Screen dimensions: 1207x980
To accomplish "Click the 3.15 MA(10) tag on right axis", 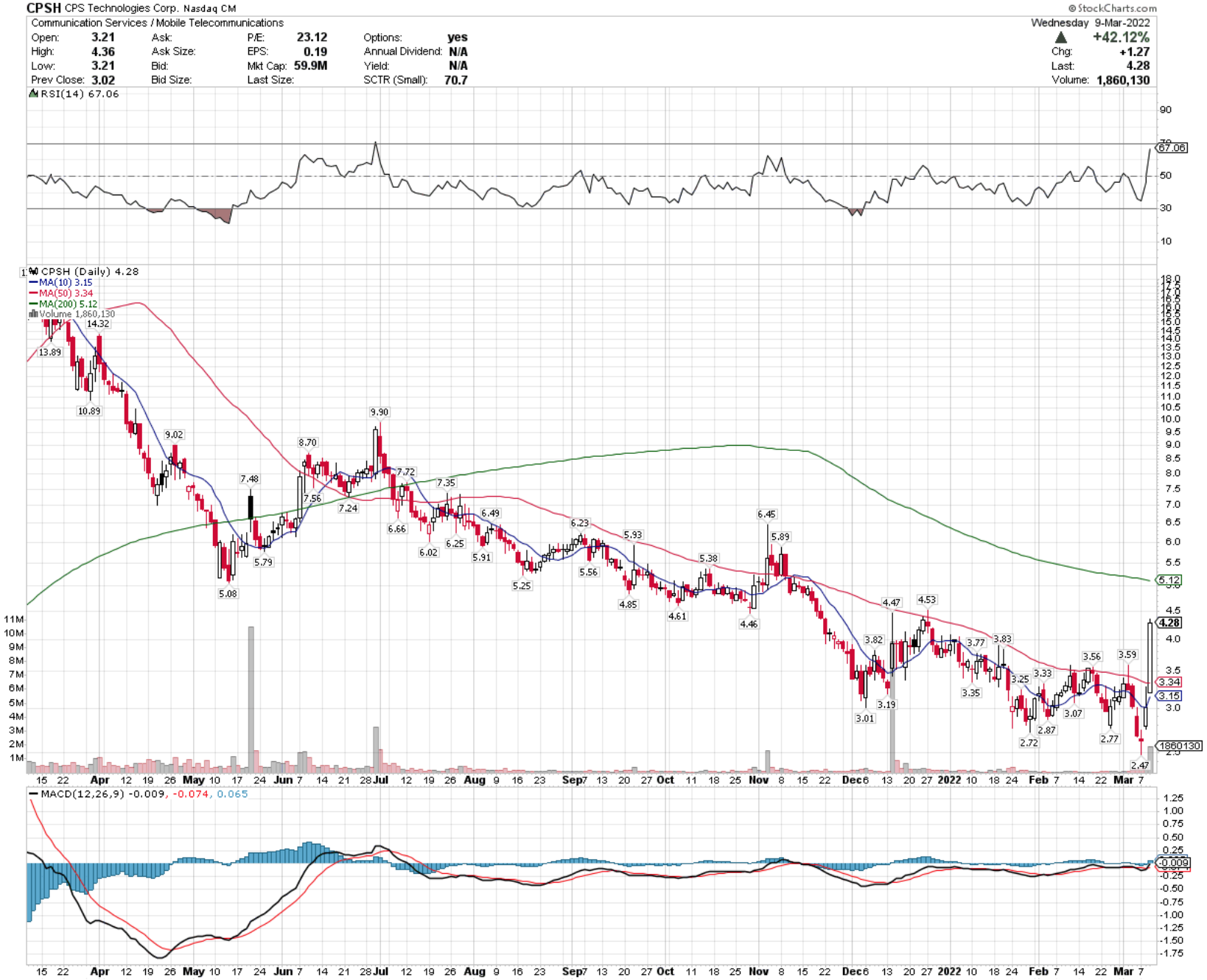I will (1170, 696).
